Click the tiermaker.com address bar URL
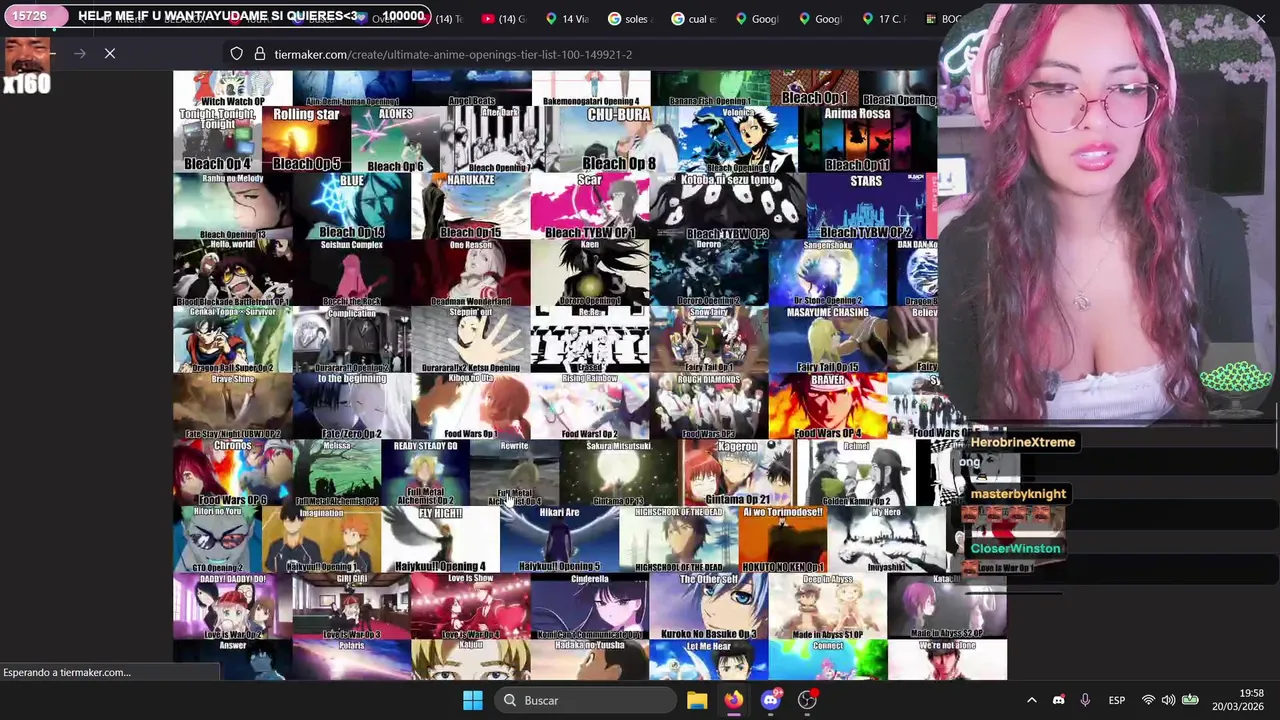The width and height of the screenshot is (1280, 720). tap(453, 54)
